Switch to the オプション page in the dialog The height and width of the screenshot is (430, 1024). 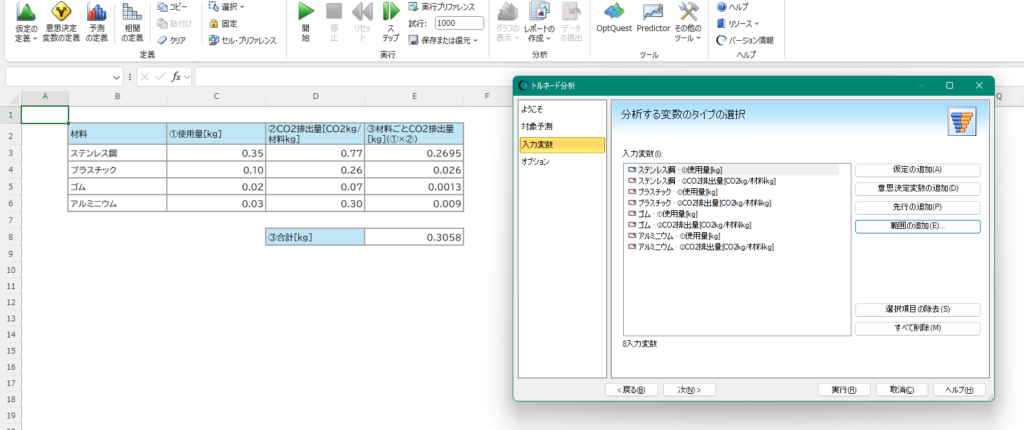536,162
